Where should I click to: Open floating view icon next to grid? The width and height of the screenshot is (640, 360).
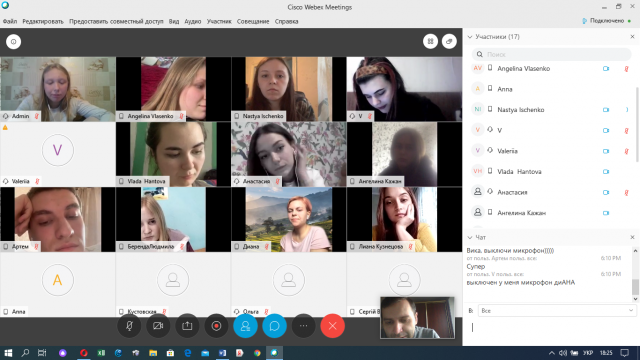tap(449, 41)
